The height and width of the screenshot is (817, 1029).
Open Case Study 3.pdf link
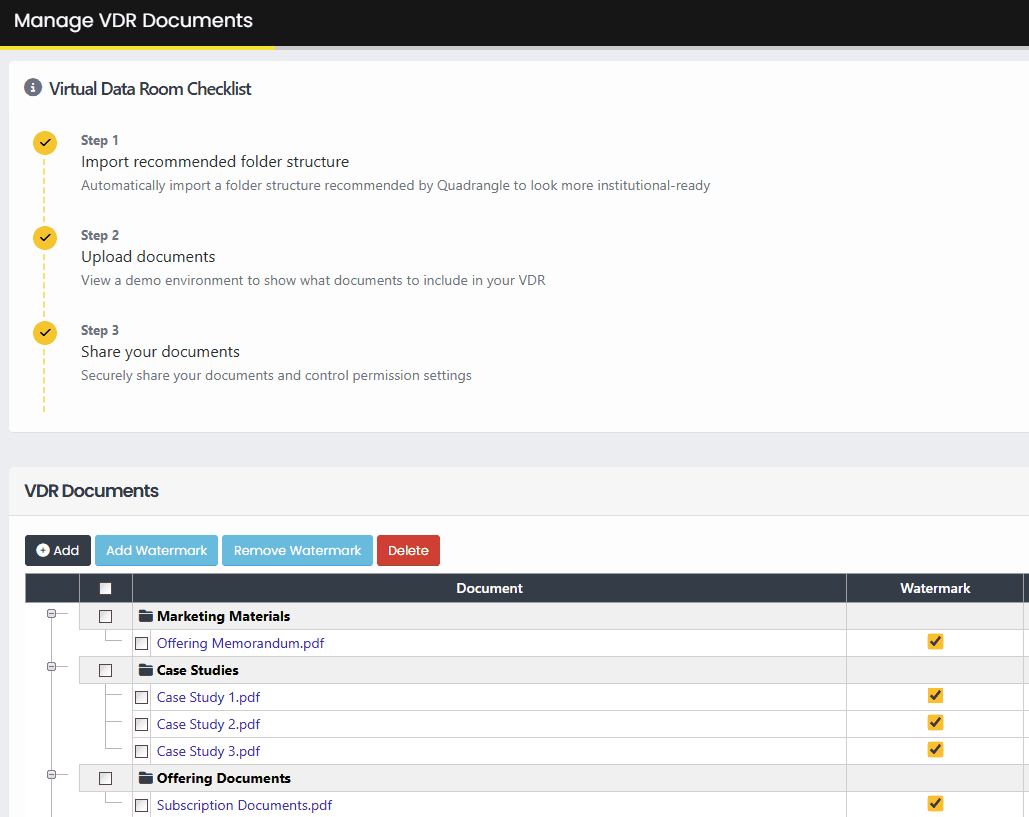click(x=208, y=751)
